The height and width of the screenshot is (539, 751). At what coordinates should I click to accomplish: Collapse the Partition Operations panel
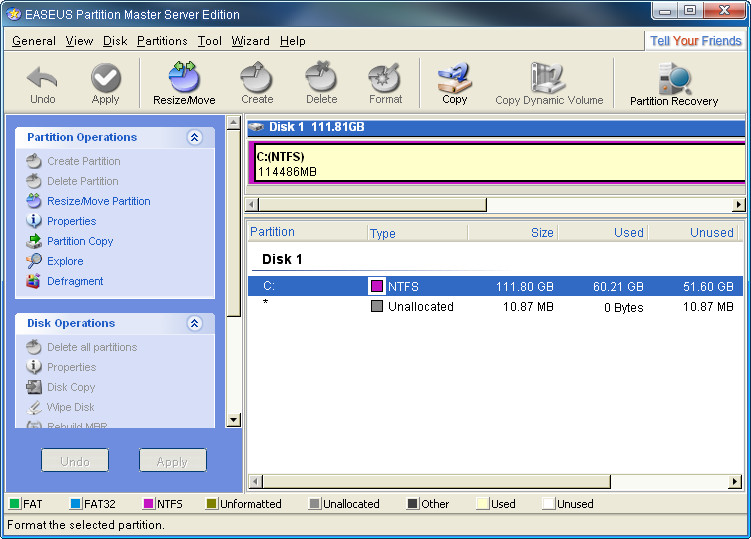click(x=195, y=137)
